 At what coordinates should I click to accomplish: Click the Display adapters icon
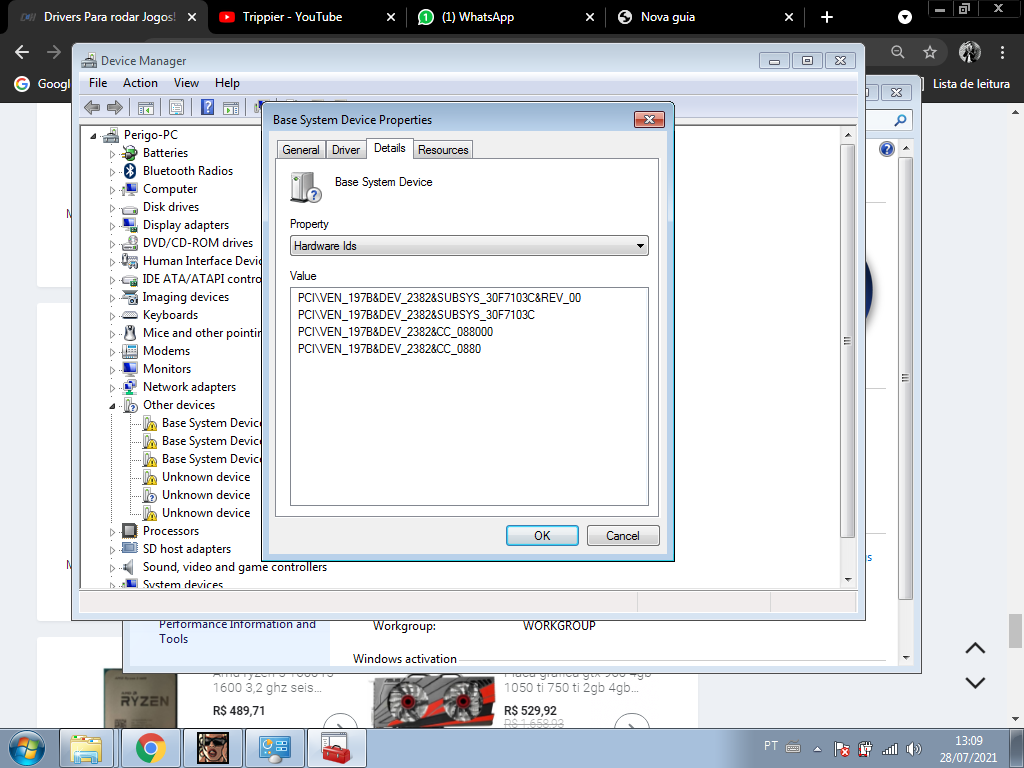tap(129, 225)
